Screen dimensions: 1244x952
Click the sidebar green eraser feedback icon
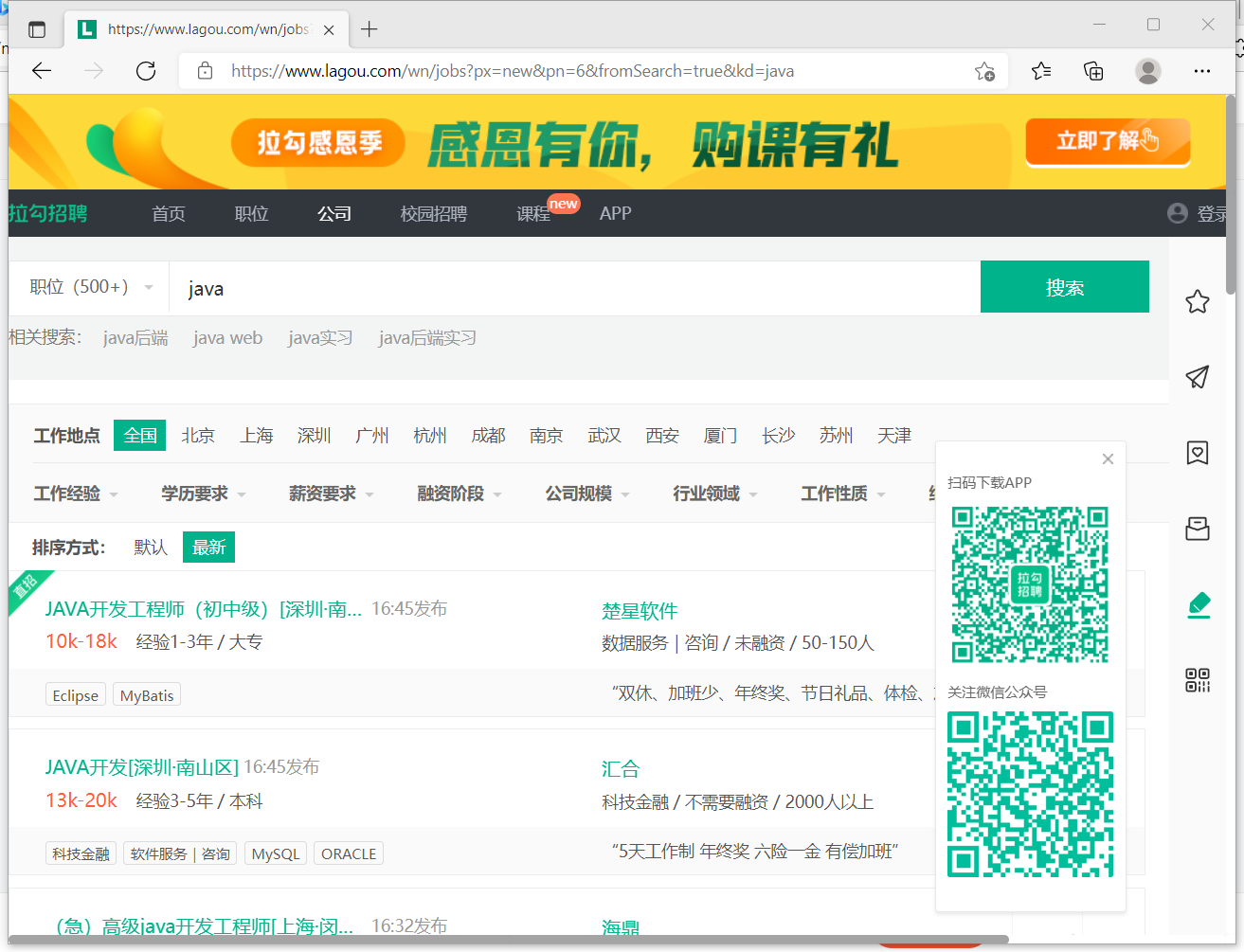[1199, 604]
